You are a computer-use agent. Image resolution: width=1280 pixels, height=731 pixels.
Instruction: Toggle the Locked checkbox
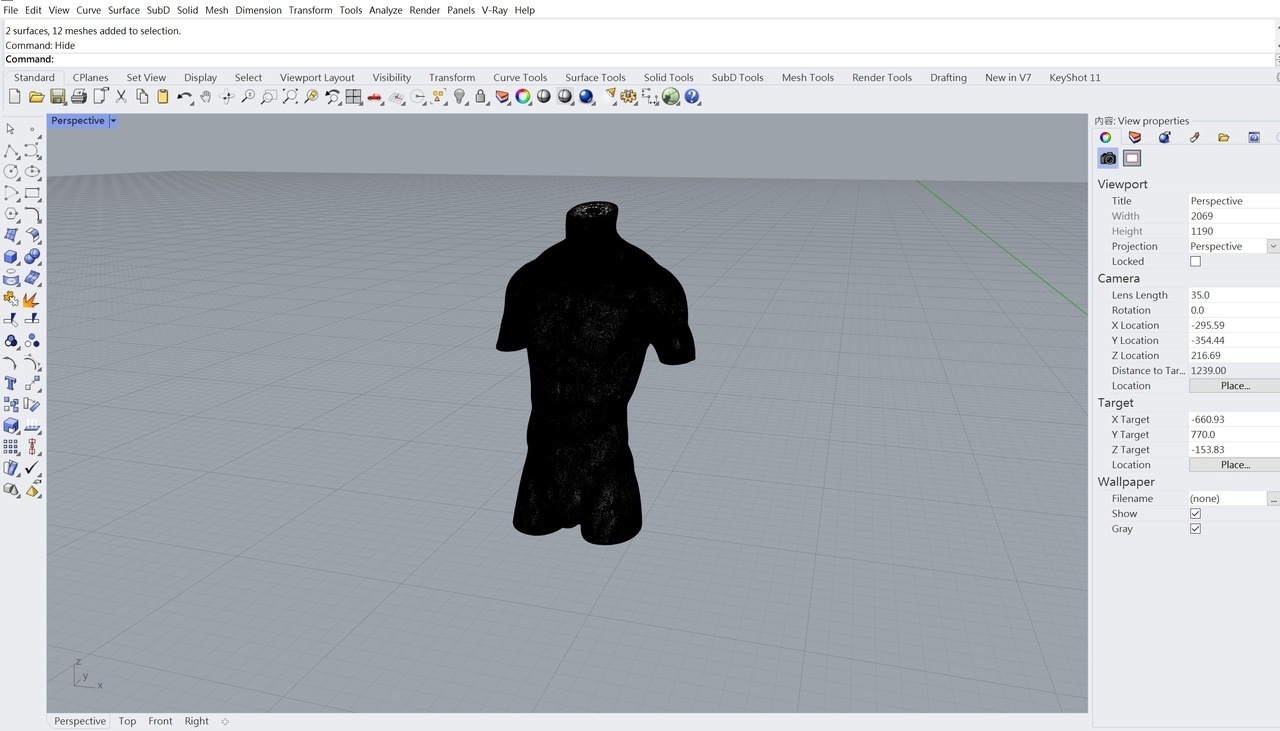(x=1195, y=261)
